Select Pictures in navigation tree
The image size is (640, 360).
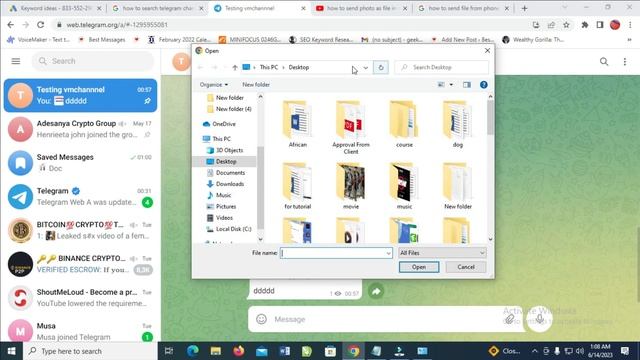click(222, 207)
